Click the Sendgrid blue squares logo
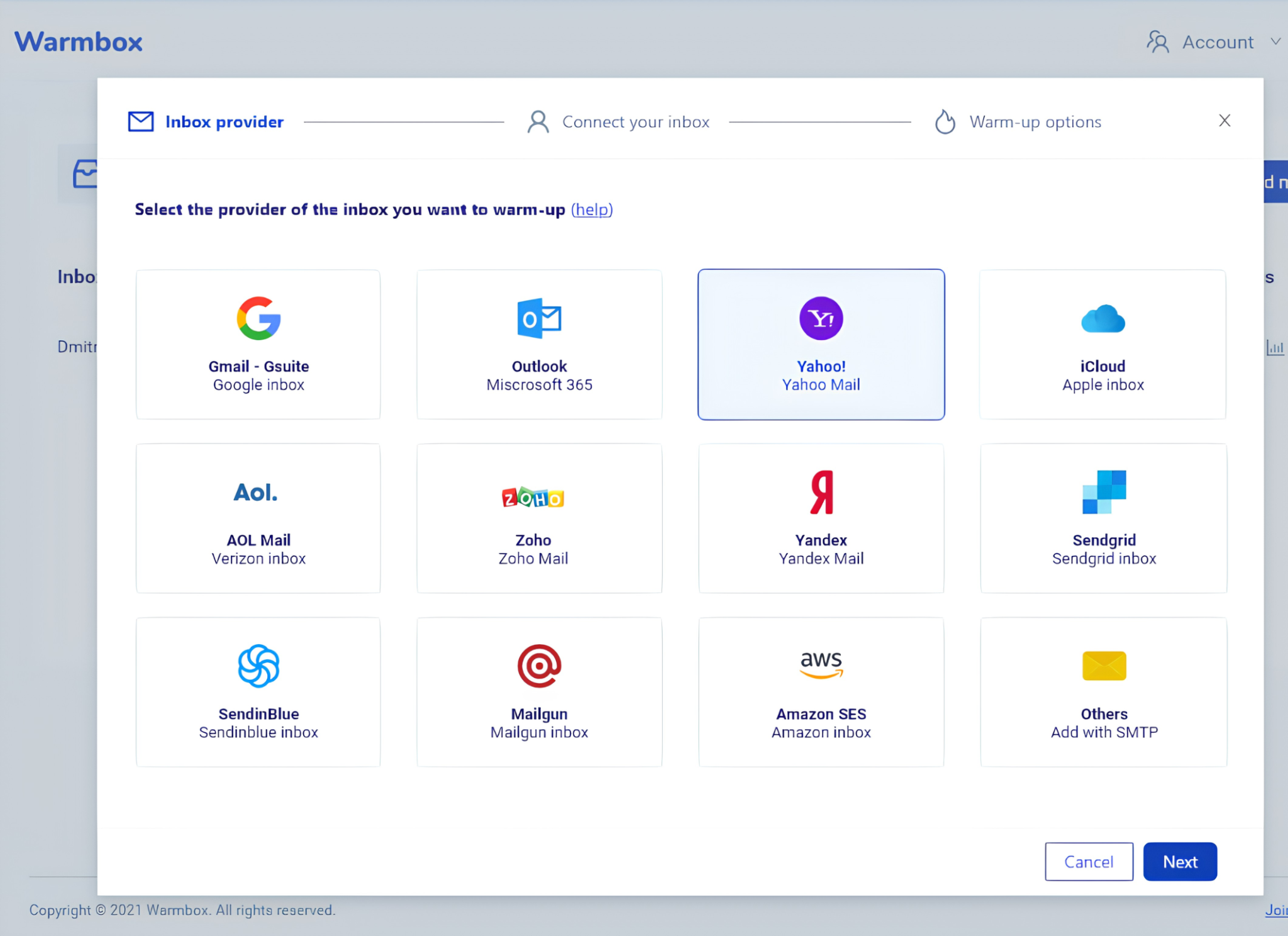 click(x=1104, y=492)
